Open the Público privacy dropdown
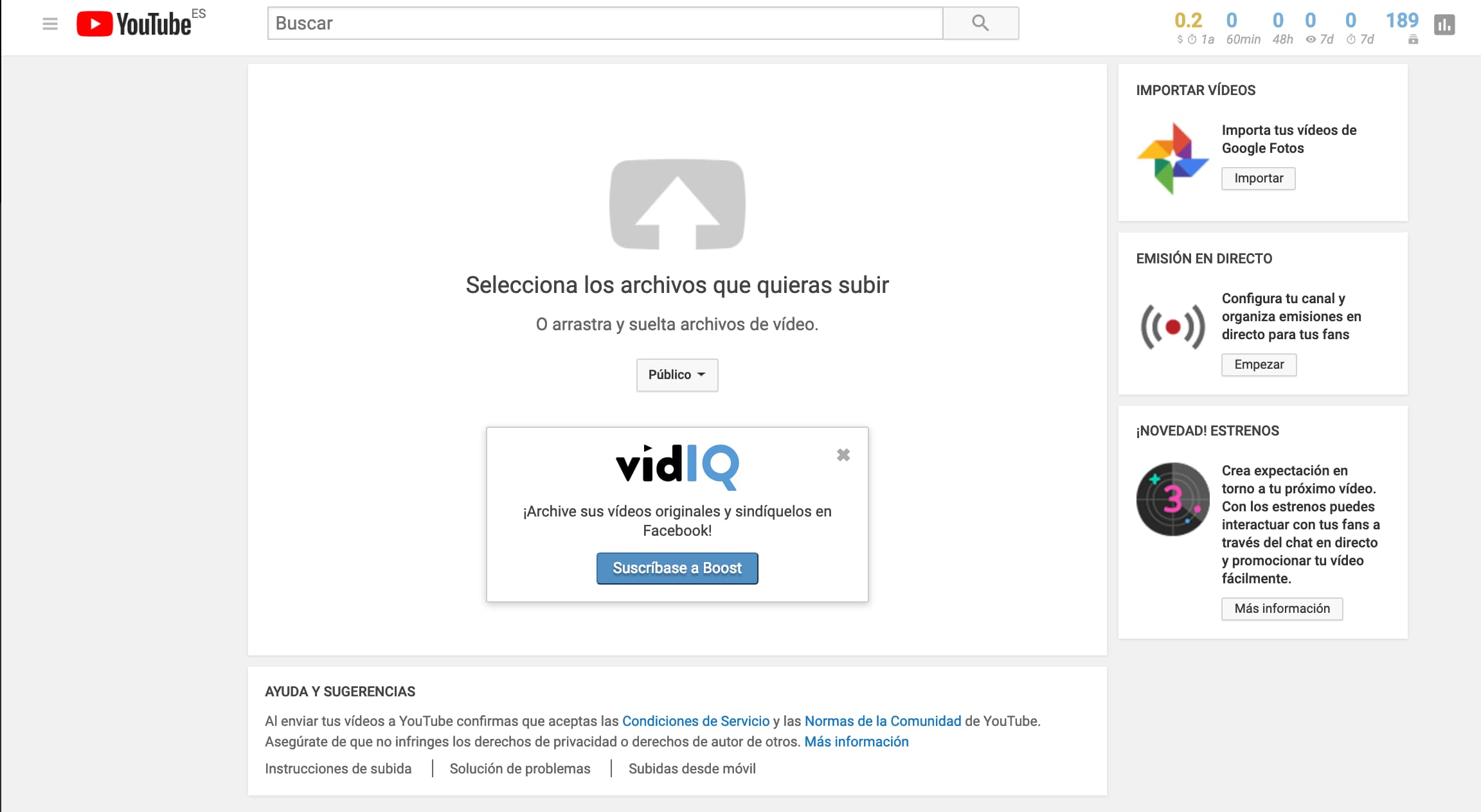 click(x=677, y=375)
